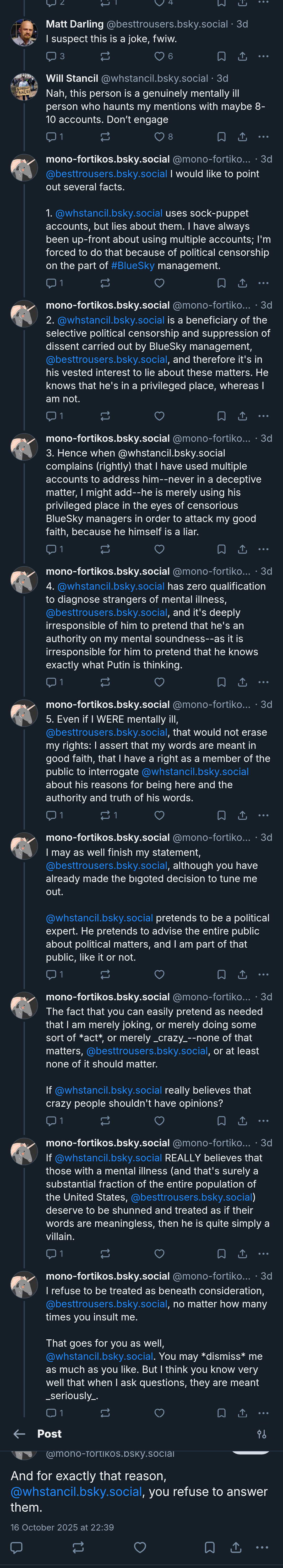Screen dimensions: 283x1568
Task: Like Matt Darling's "I suspect this is a joke" post
Action: [x=160, y=56]
